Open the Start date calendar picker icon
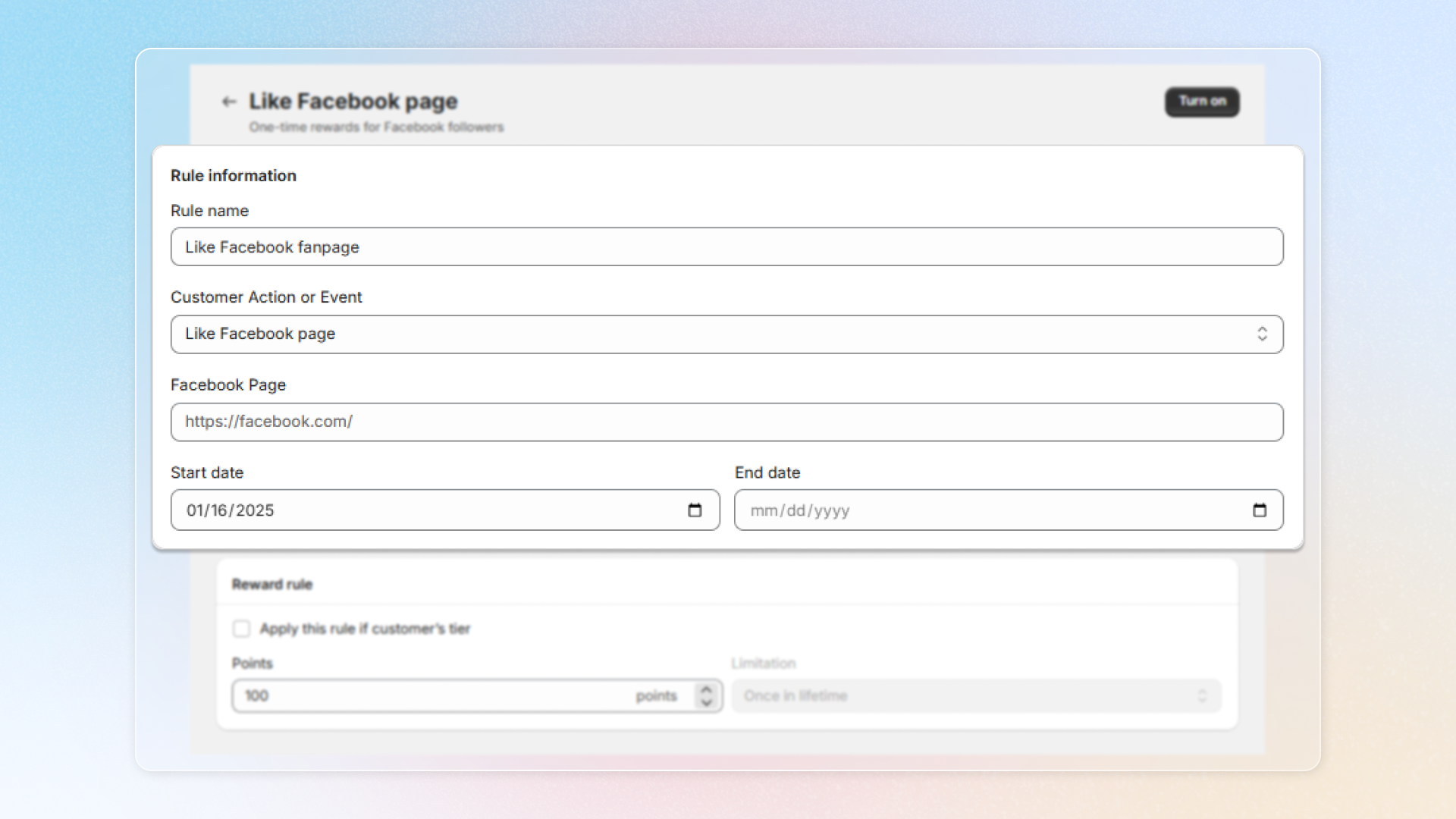This screenshot has width=1456, height=819. [695, 510]
